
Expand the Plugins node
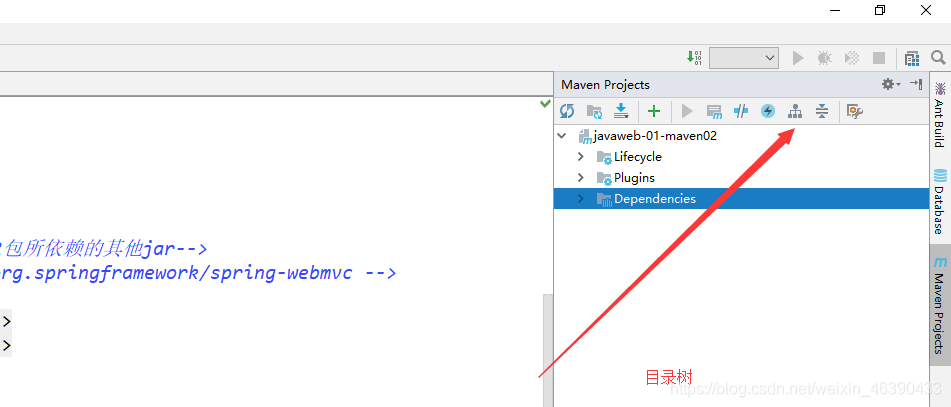(x=580, y=178)
